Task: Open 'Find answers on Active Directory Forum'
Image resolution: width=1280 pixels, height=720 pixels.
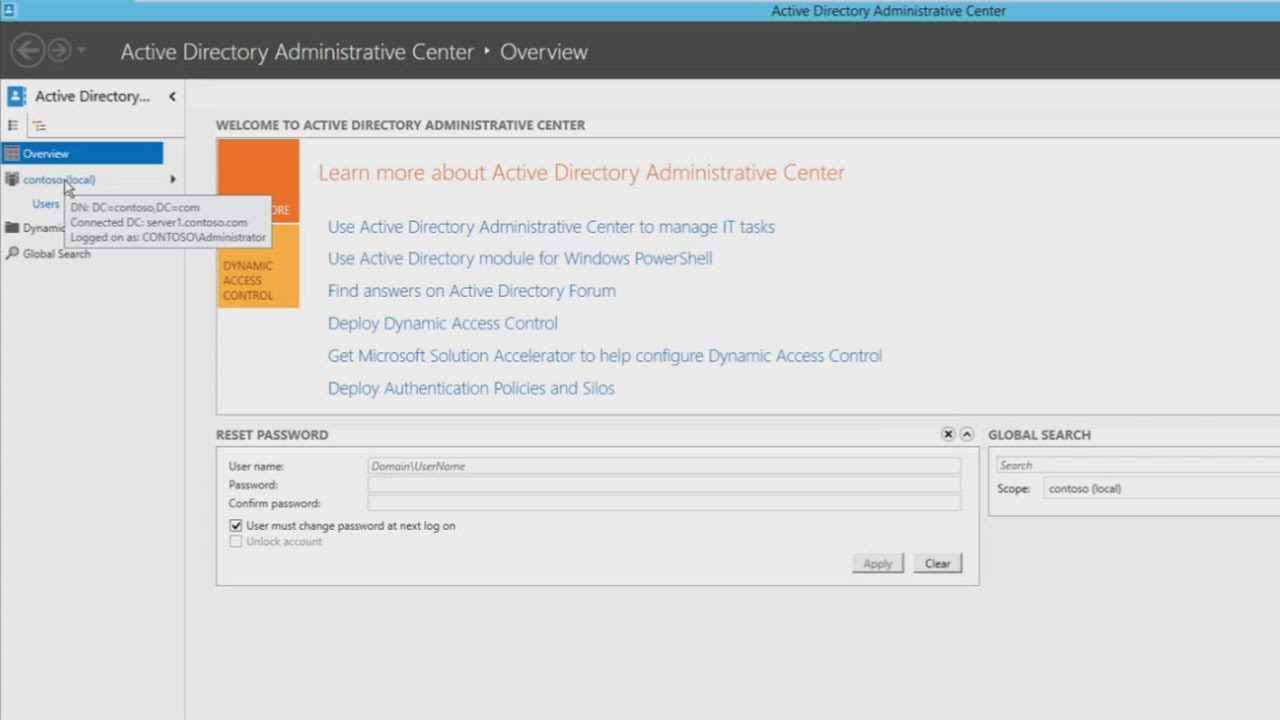Action: [x=472, y=291]
